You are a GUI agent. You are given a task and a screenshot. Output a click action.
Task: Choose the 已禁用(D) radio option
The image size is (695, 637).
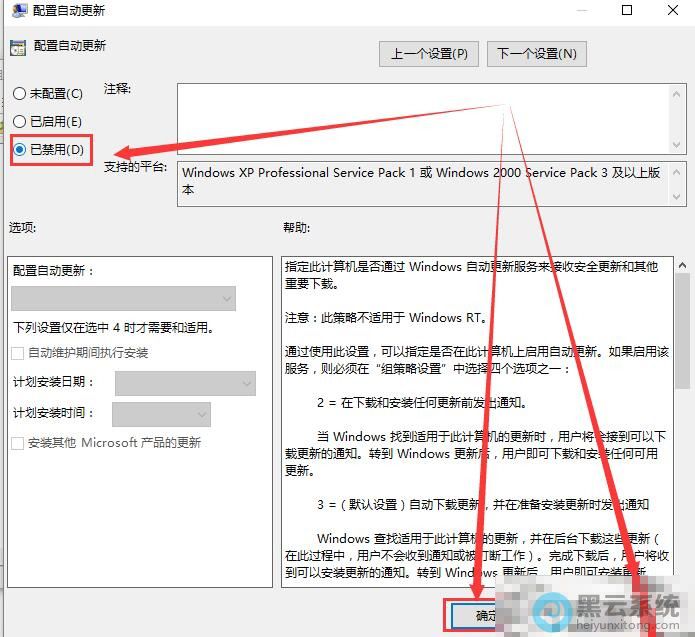pos(20,151)
